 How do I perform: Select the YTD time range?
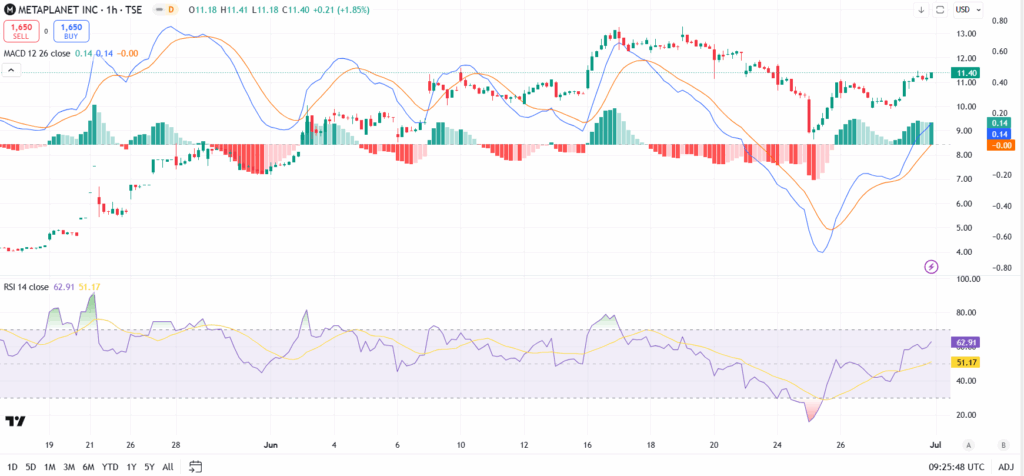click(x=111, y=466)
